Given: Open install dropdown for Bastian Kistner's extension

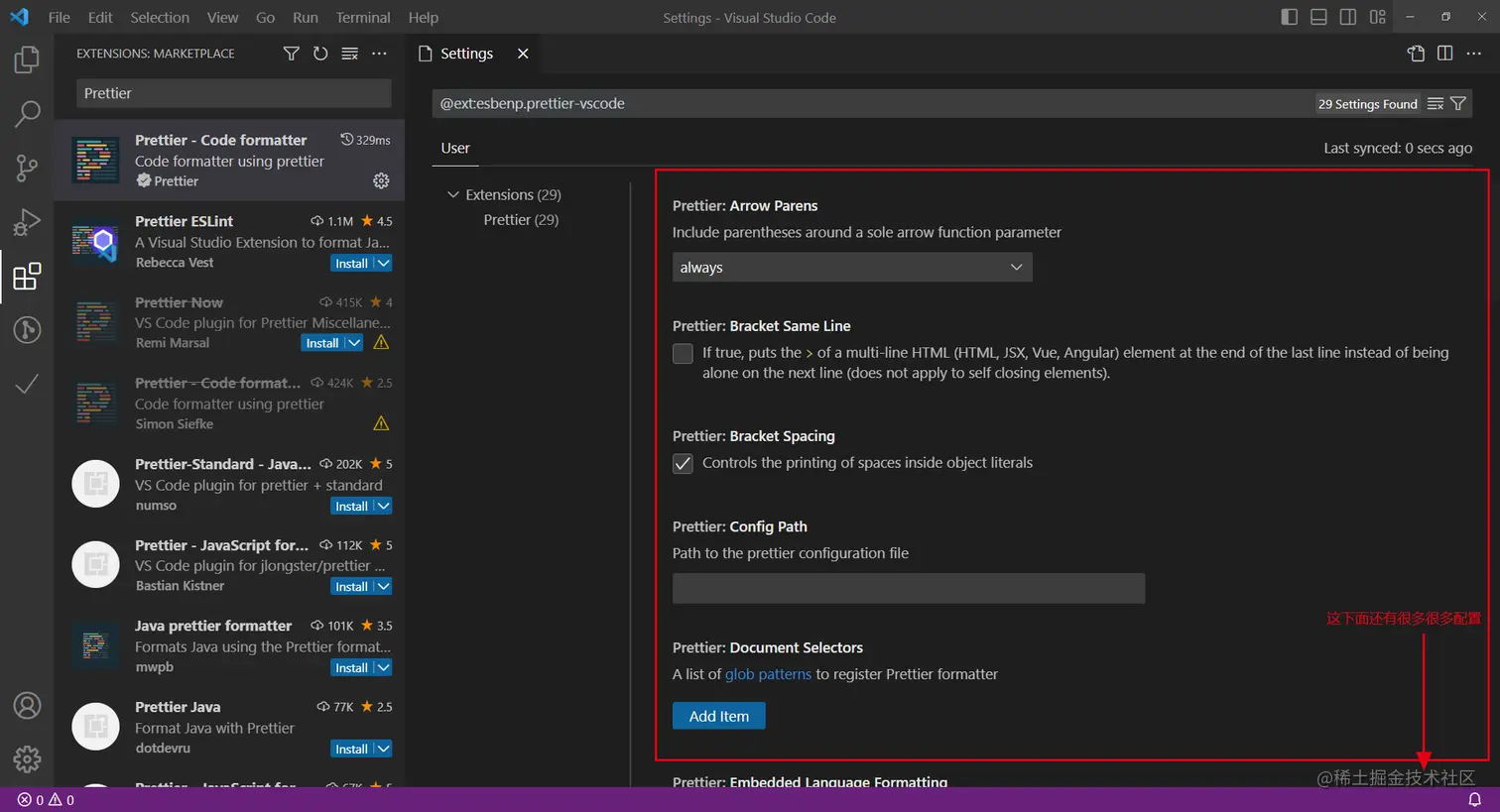Looking at the screenshot, I should 383,587.
